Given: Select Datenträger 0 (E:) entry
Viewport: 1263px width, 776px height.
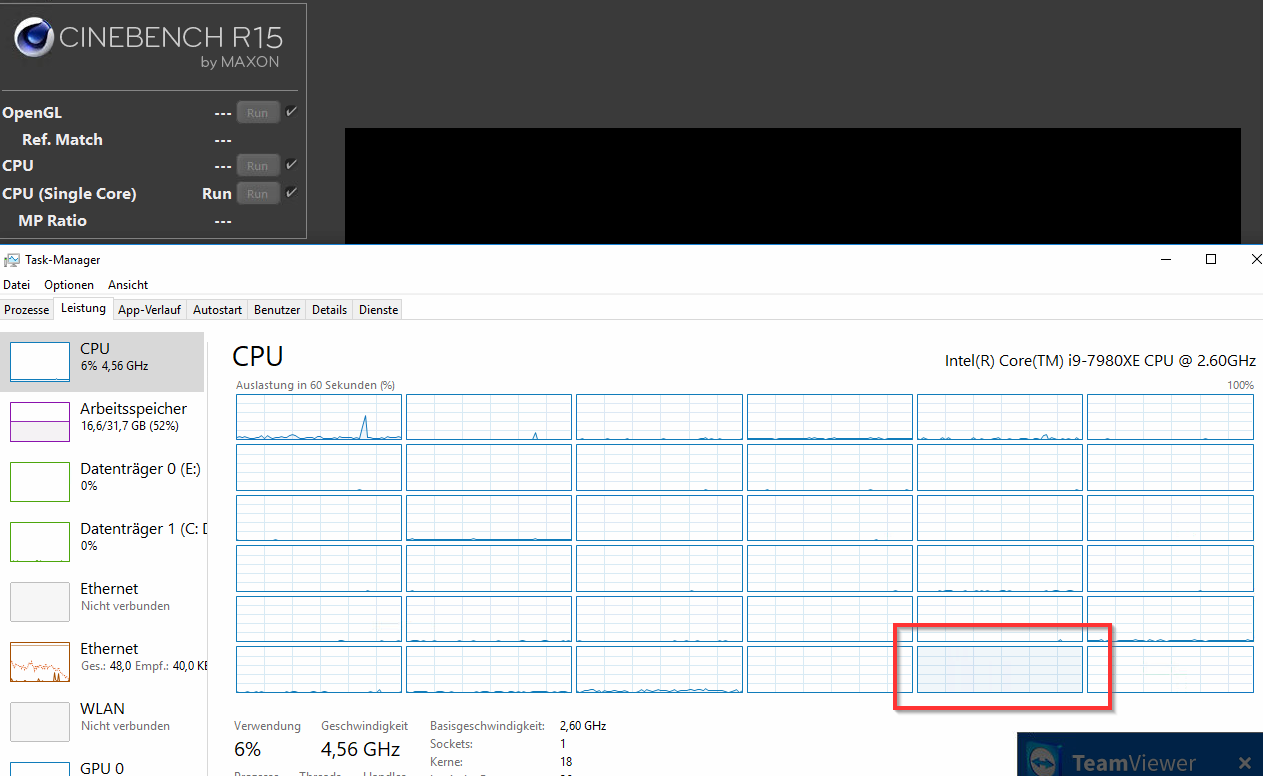Looking at the screenshot, I should 103,482.
